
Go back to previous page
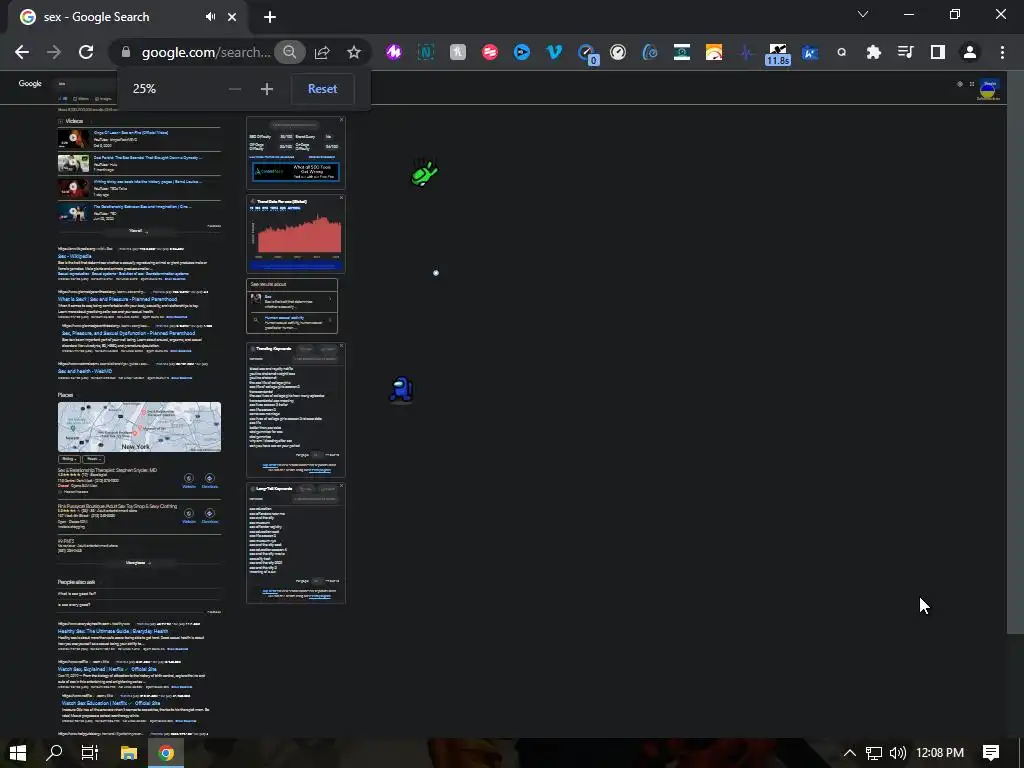coord(22,52)
